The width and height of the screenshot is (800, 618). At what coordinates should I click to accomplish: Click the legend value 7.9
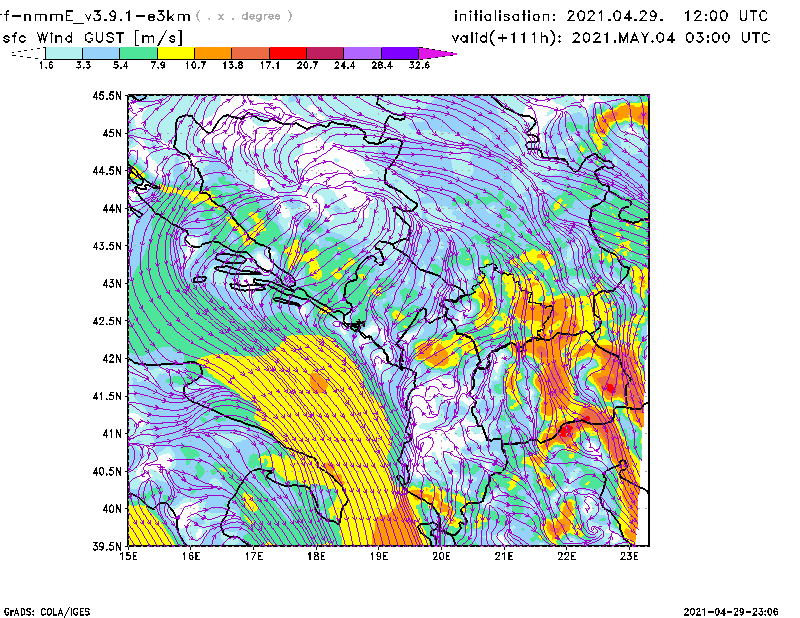click(158, 65)
